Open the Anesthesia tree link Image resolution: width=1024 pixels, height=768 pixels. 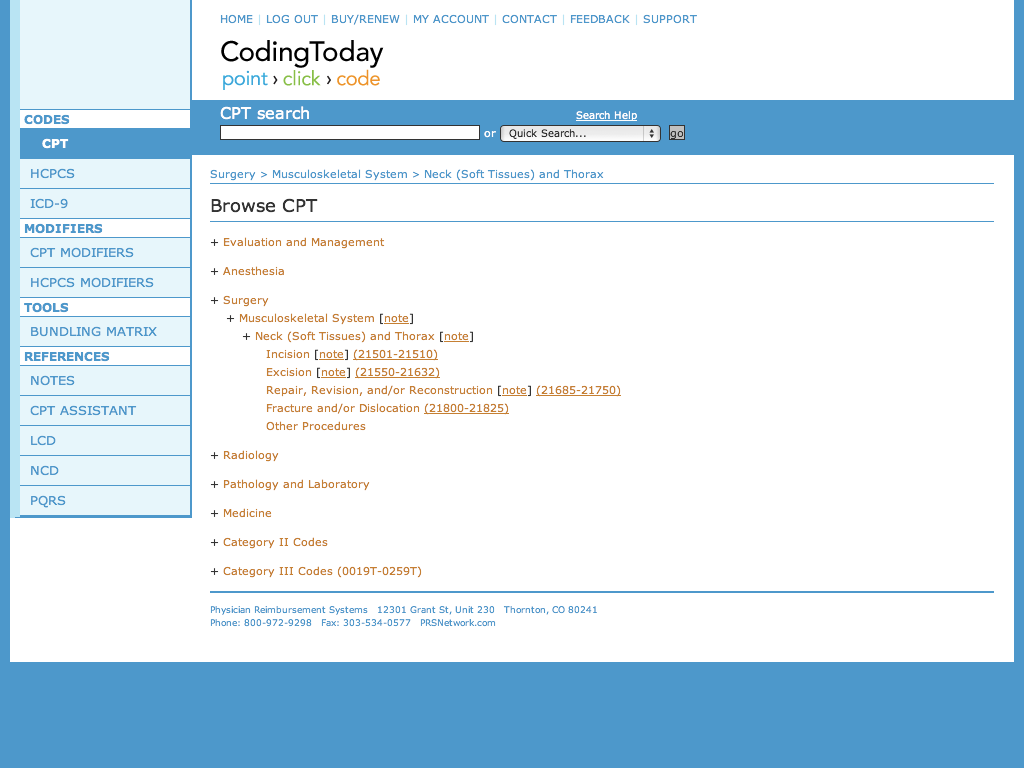(253, 272)
